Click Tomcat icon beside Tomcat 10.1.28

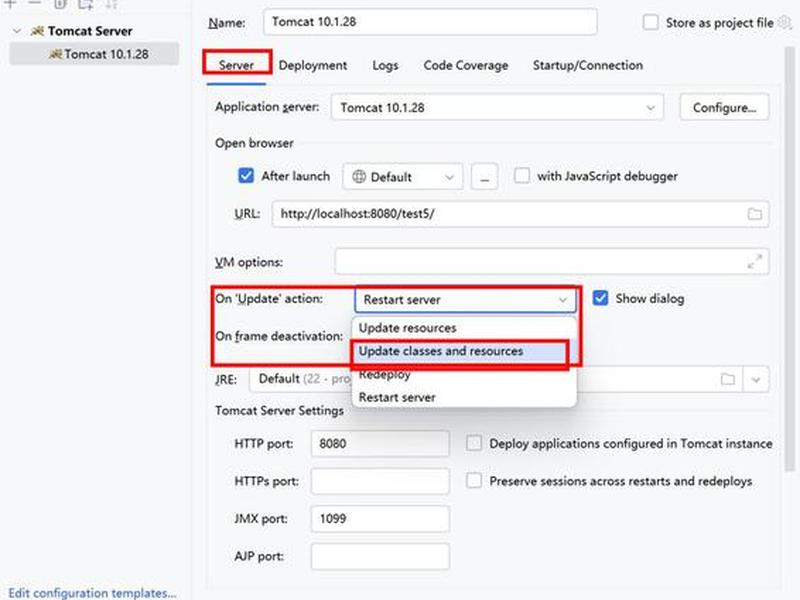pyautogui.click(x=55, y=54)
